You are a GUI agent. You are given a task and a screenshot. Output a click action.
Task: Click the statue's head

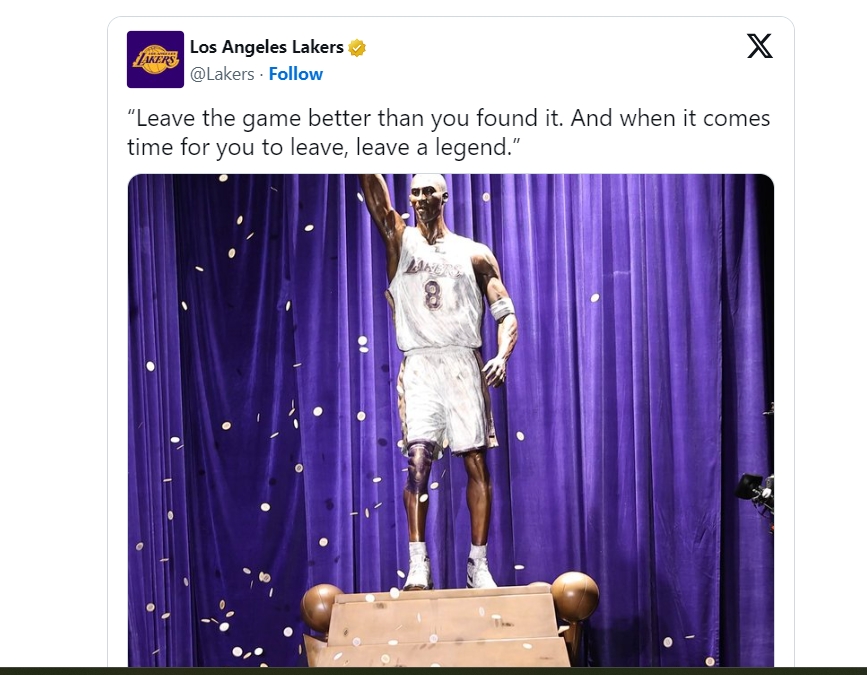(429, 196)
